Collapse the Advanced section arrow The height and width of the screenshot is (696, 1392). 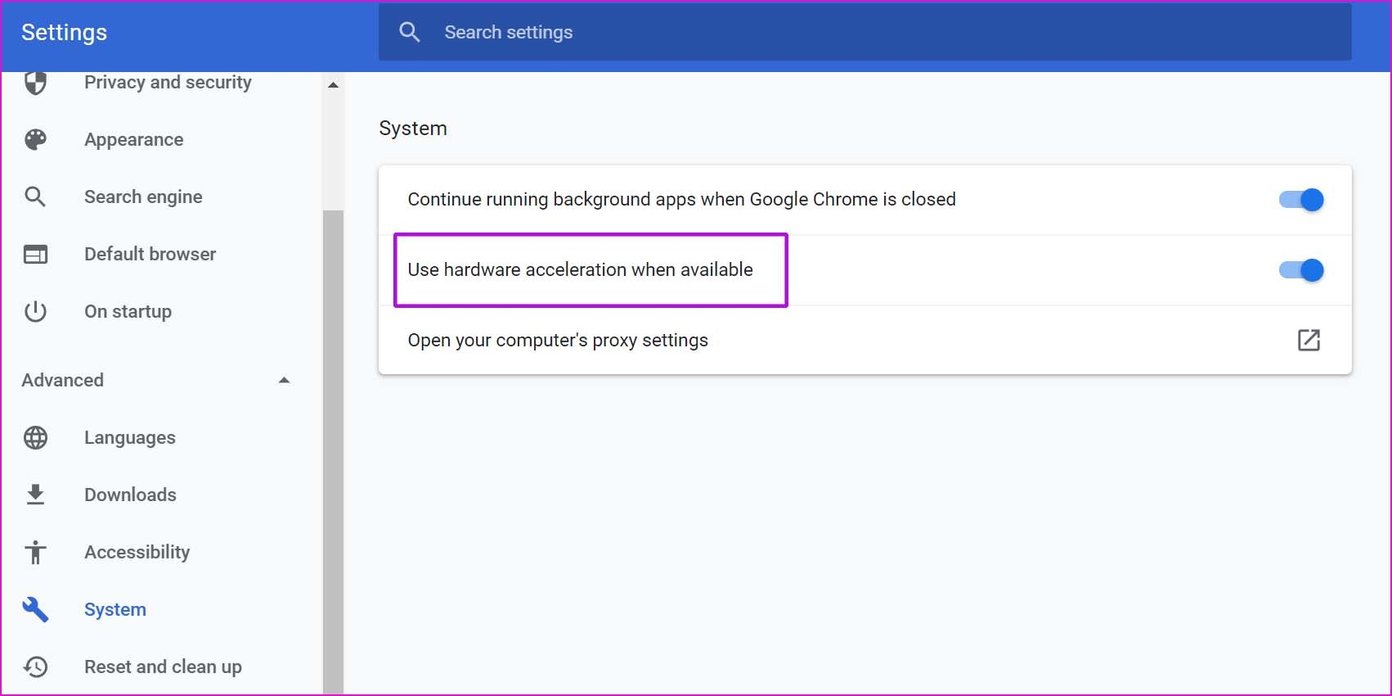pyautogui.click(x=284, y=380)
